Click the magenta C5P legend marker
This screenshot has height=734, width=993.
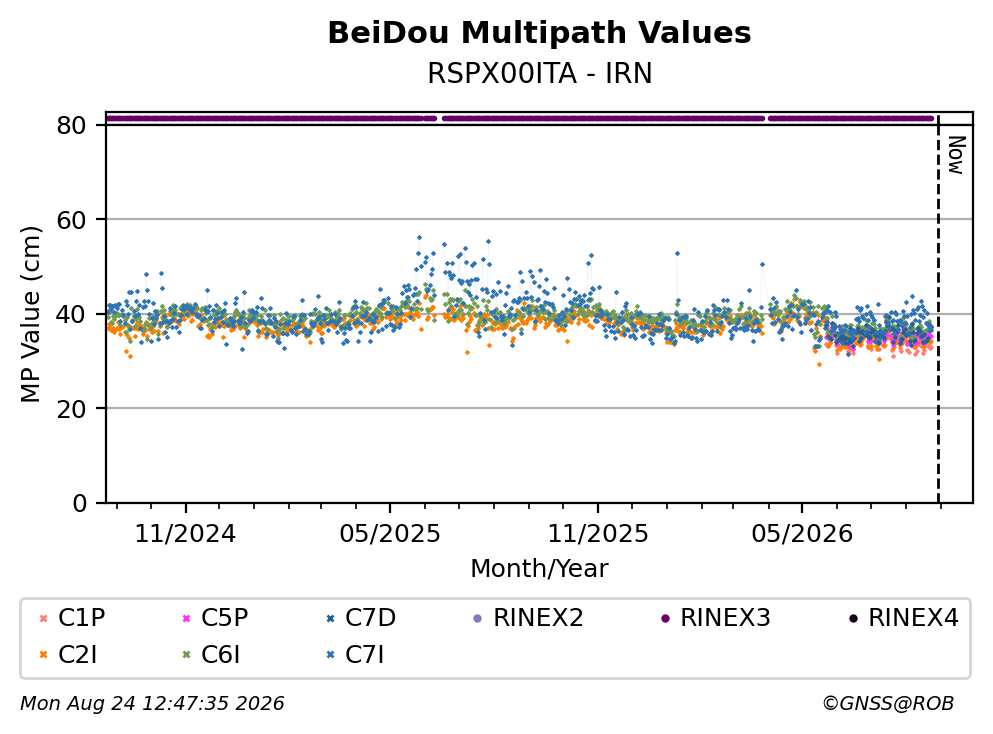(186, 618)
